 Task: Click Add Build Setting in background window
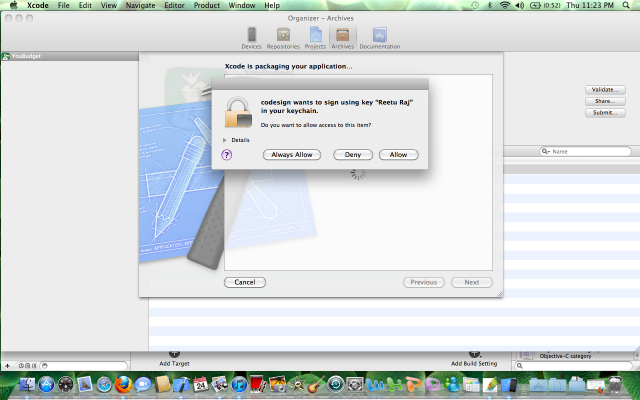click(x=474, y=359)
